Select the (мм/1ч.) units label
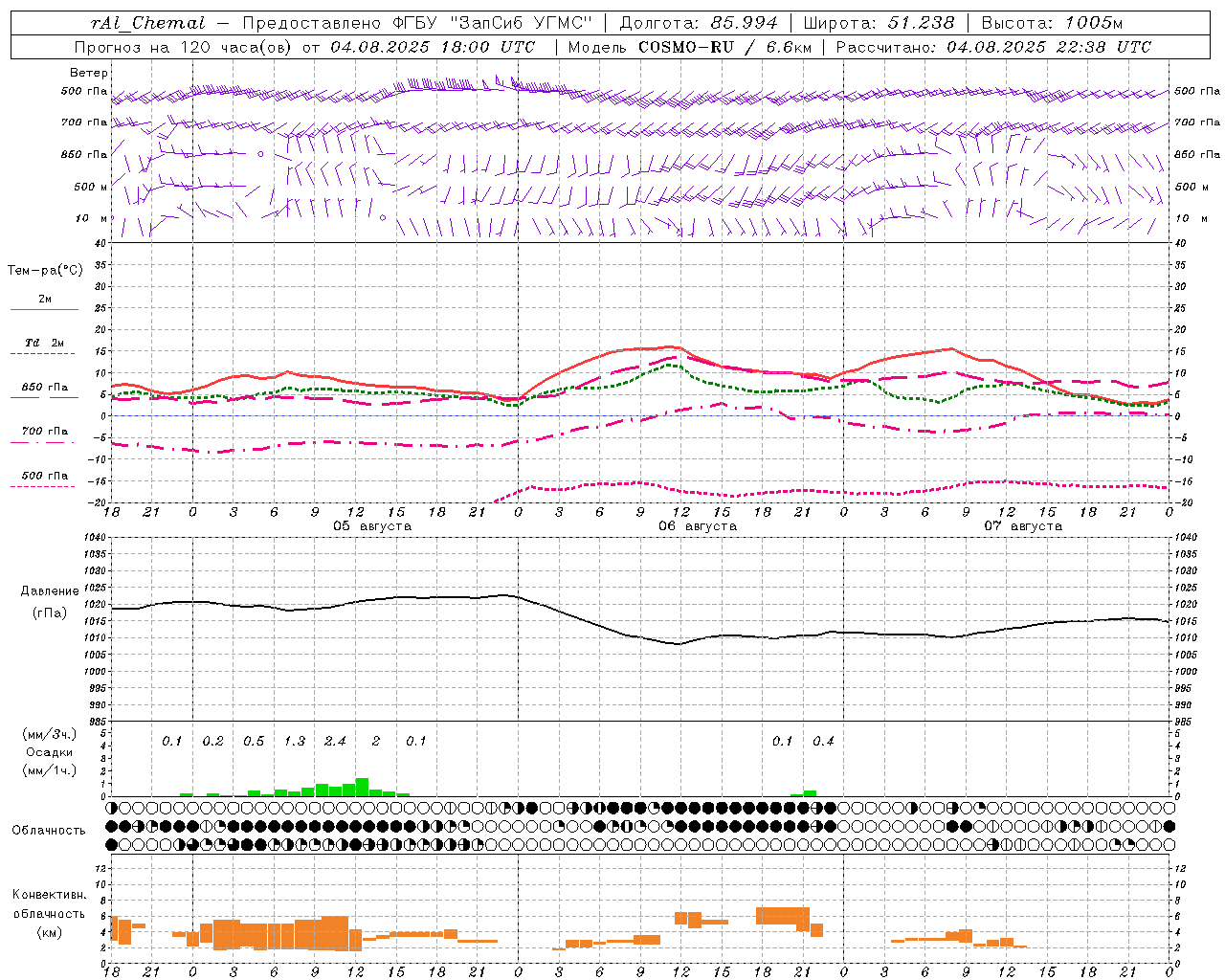The width and height of the screenshot is (1225, 980). [x=48, y=770]
